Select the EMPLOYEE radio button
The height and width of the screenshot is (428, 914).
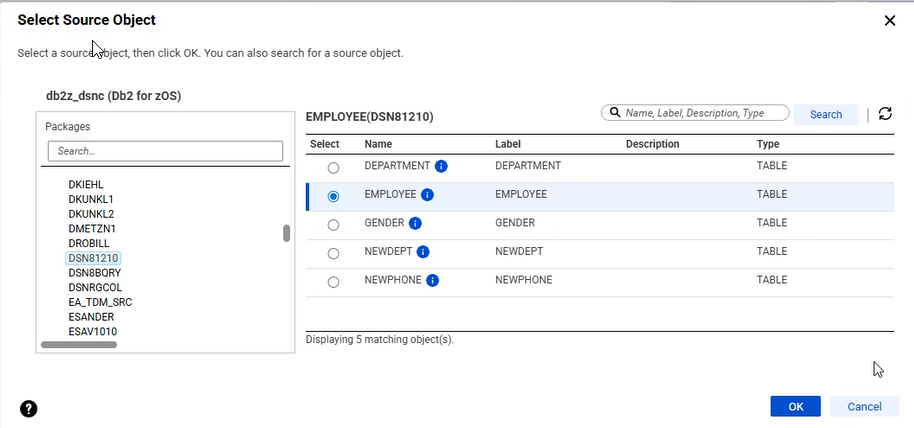coord(333,197)
